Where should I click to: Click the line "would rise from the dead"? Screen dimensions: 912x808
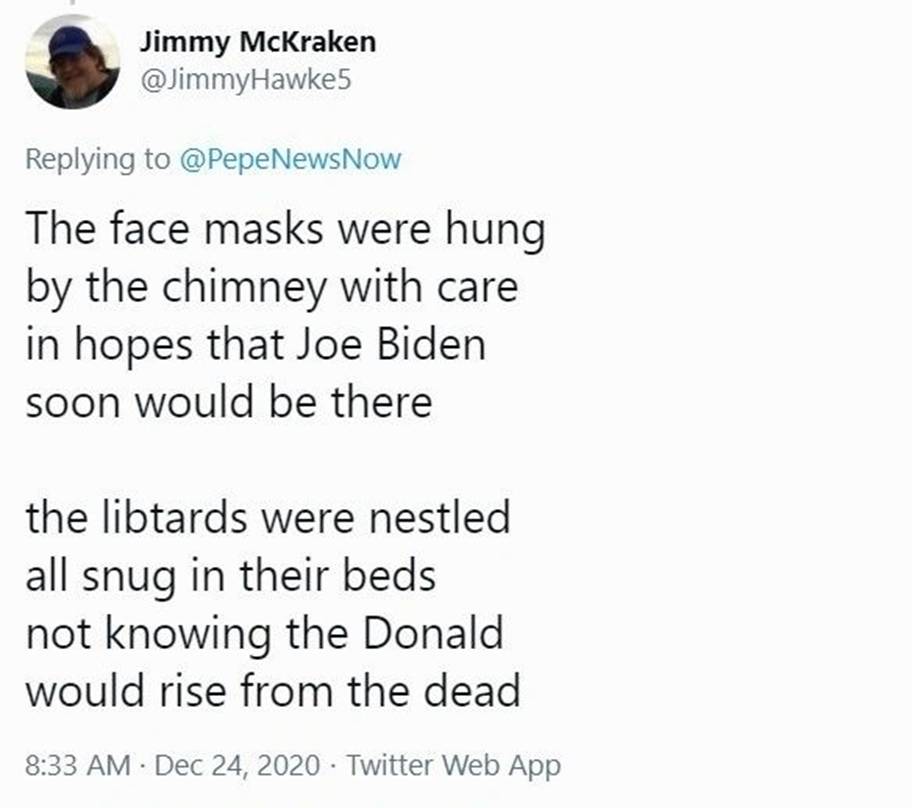click(273, 691)
